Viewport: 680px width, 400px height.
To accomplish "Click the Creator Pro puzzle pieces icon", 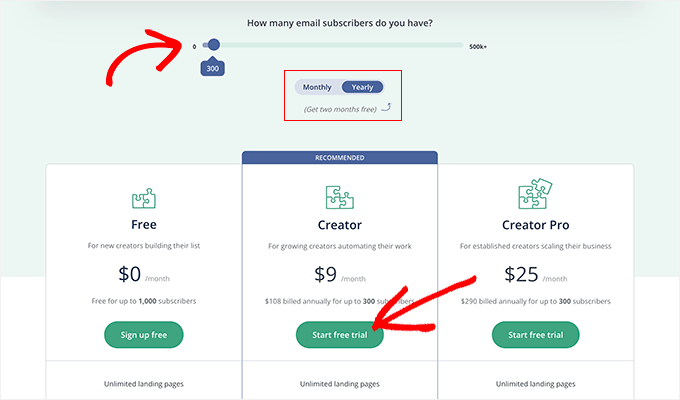I will click(535, 195).
